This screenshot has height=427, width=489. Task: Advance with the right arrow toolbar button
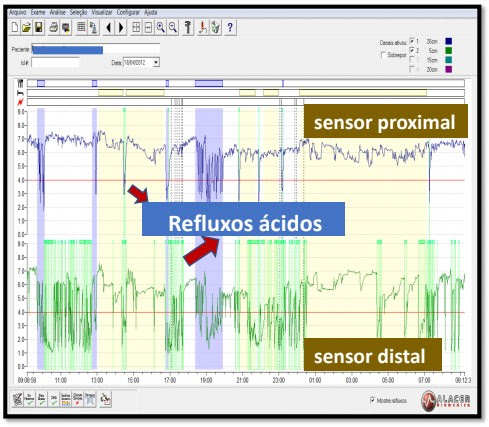[x=121, y=27]
